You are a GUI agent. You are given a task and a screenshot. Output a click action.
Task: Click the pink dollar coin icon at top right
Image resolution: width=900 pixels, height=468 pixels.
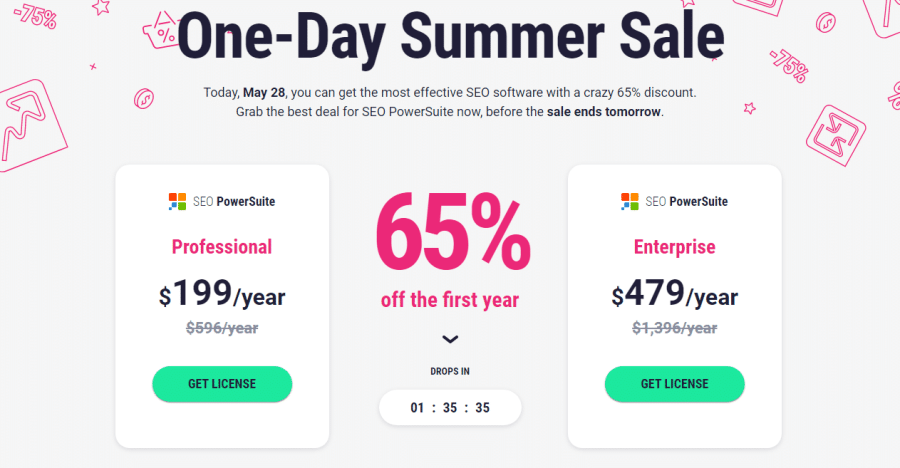pyautogui.click(x=825, y=24)
